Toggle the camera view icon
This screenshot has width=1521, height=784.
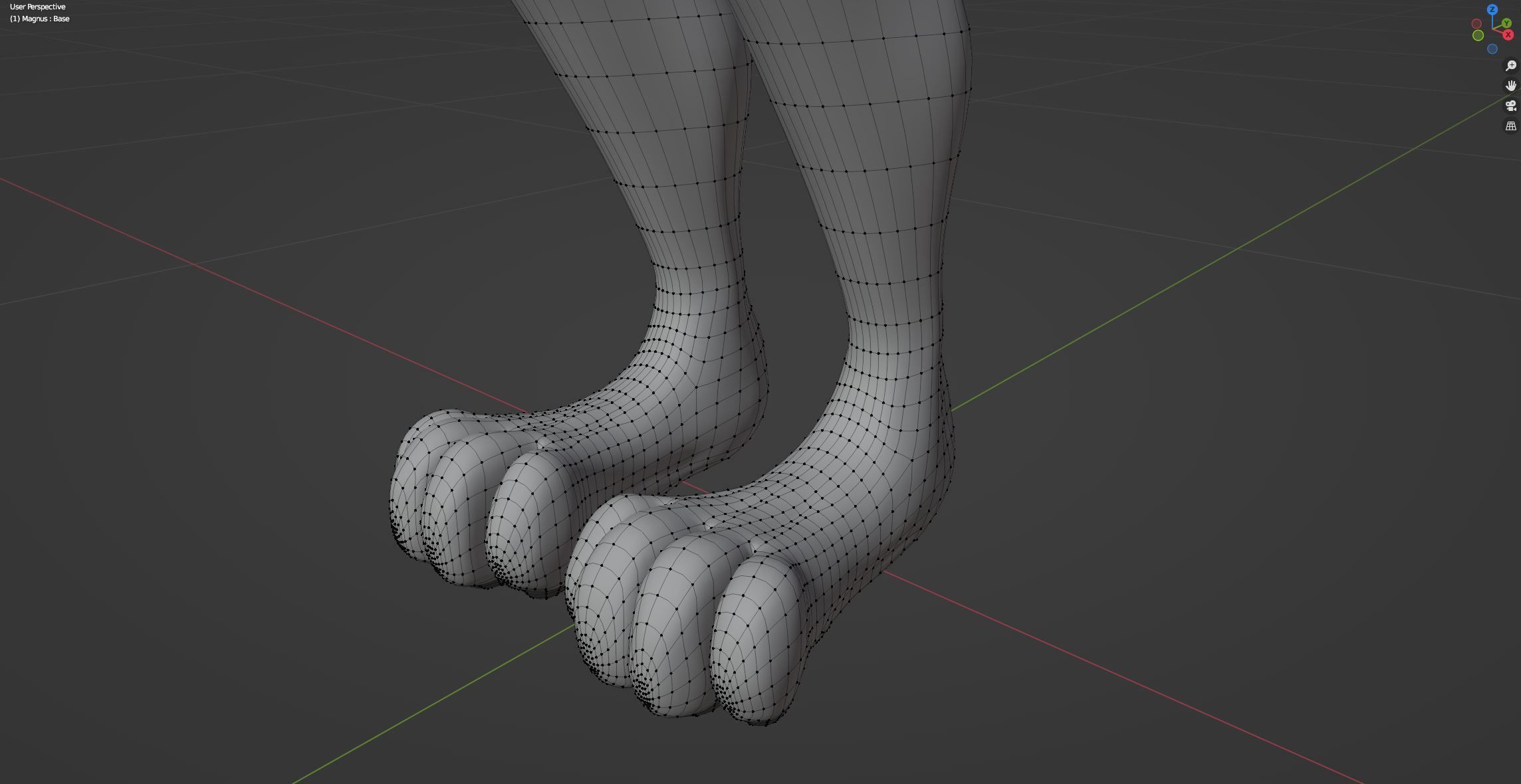(x=1511, y=106)
